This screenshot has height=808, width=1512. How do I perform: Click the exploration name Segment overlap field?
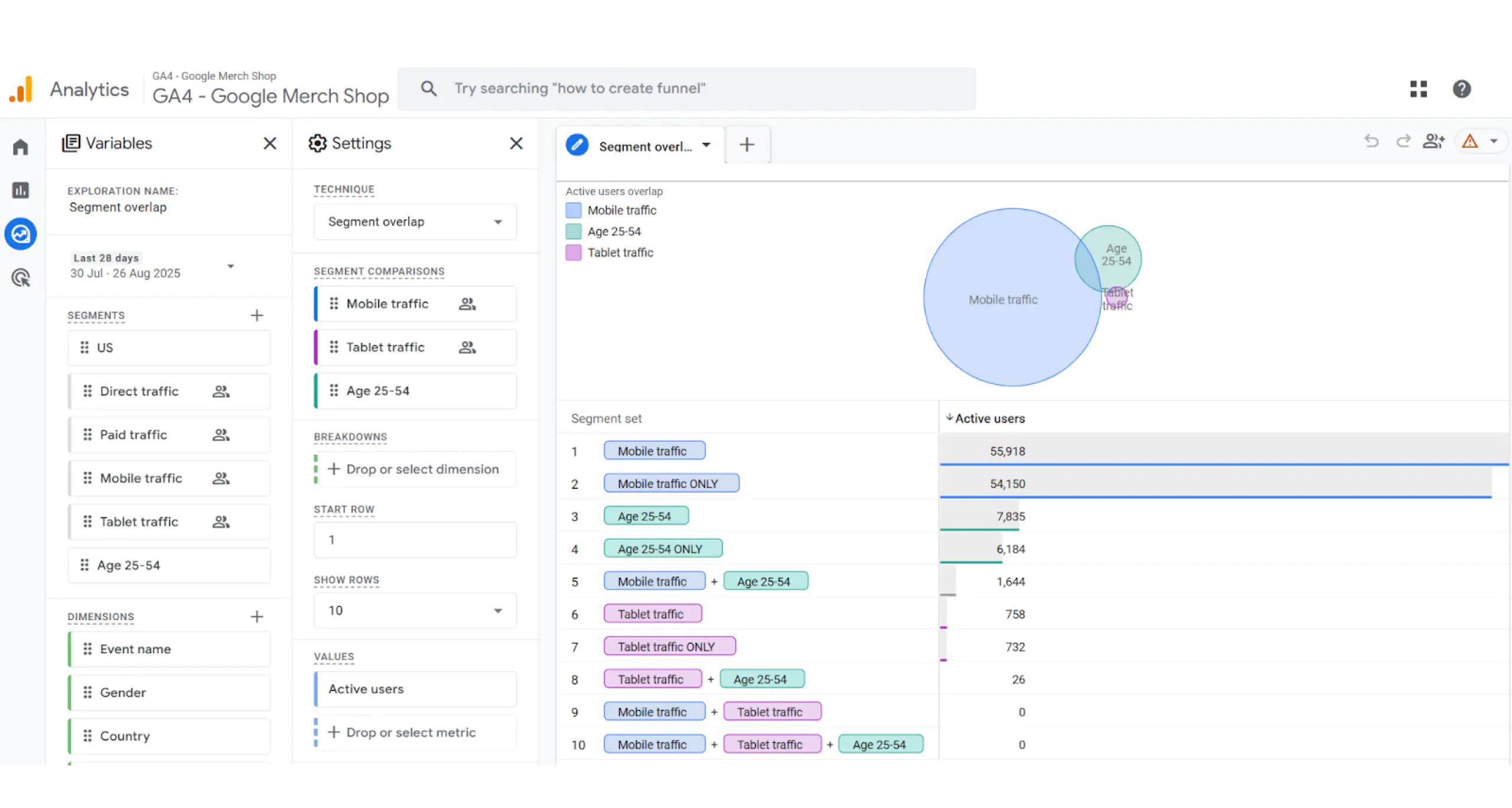pyautogui.click(x=118, y=207)
